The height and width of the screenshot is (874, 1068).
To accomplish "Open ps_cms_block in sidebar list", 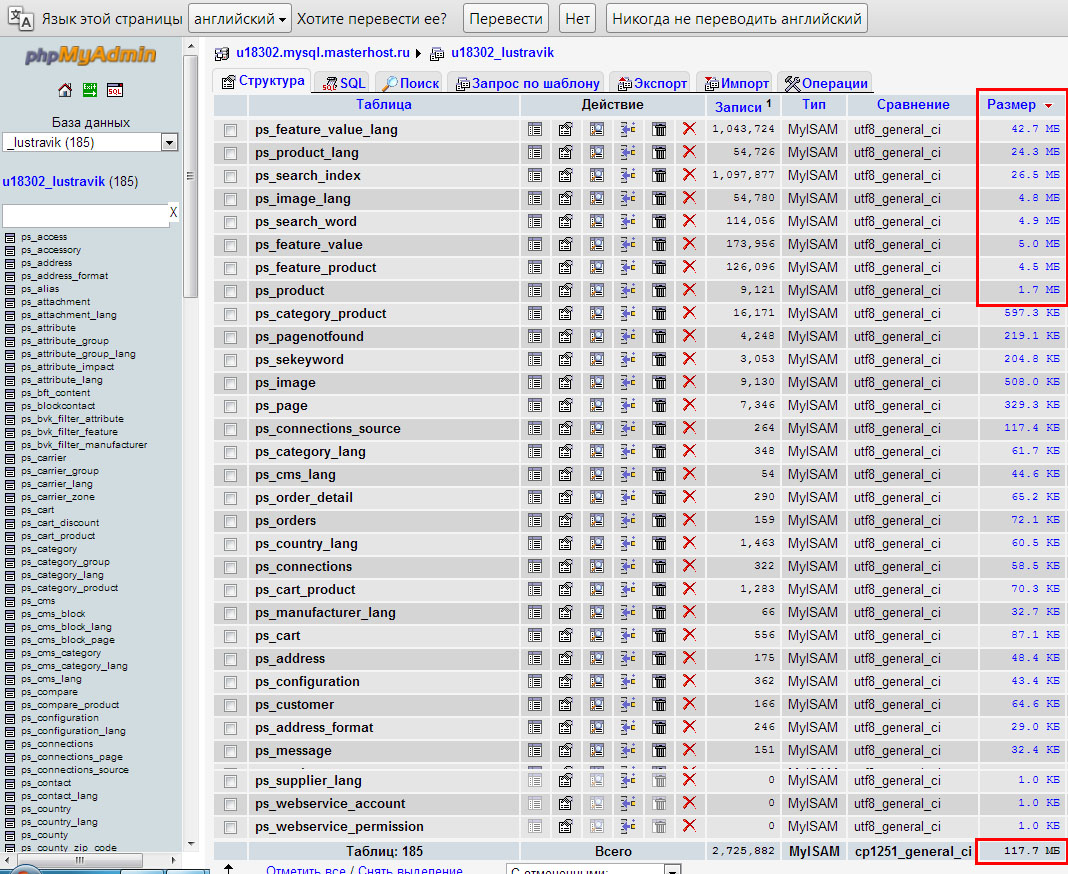I will click(53, 614).
